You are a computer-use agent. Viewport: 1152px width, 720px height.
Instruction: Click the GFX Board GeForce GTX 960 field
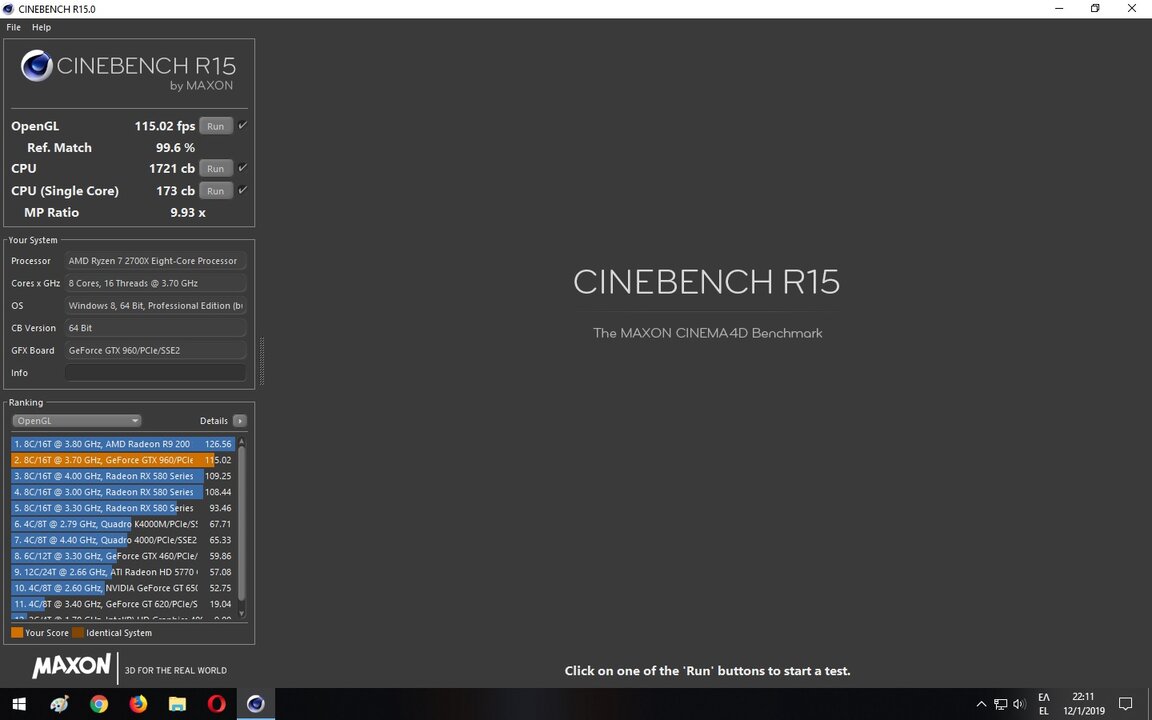(x=155, y=350)
